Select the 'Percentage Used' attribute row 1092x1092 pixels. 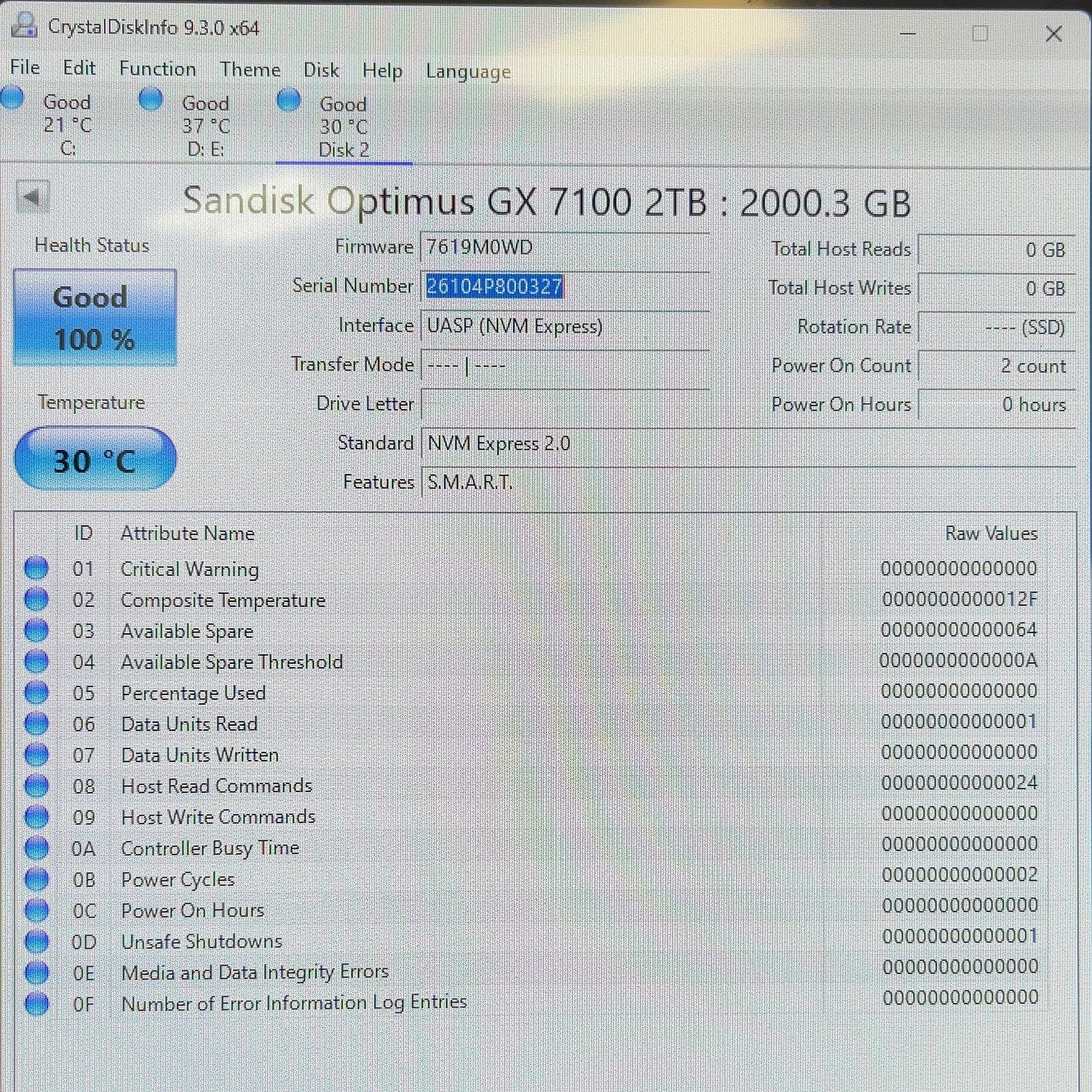pyautogui.click(x=546, y=692)
